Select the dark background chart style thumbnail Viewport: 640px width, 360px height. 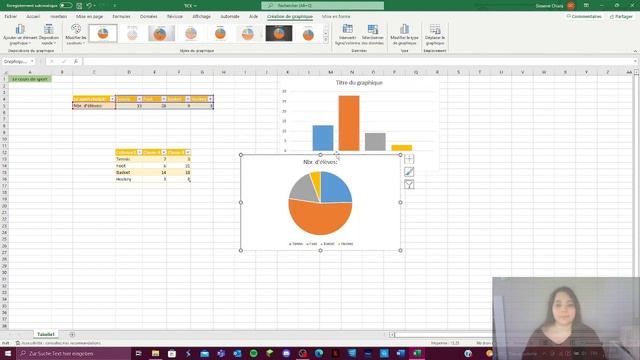(279, 33)
